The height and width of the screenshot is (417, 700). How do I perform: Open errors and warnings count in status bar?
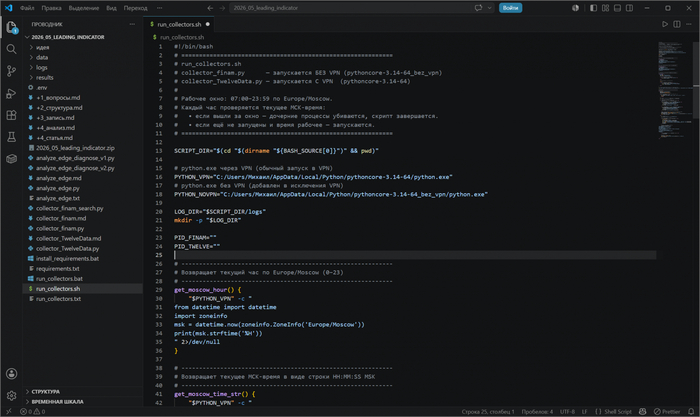33,412
